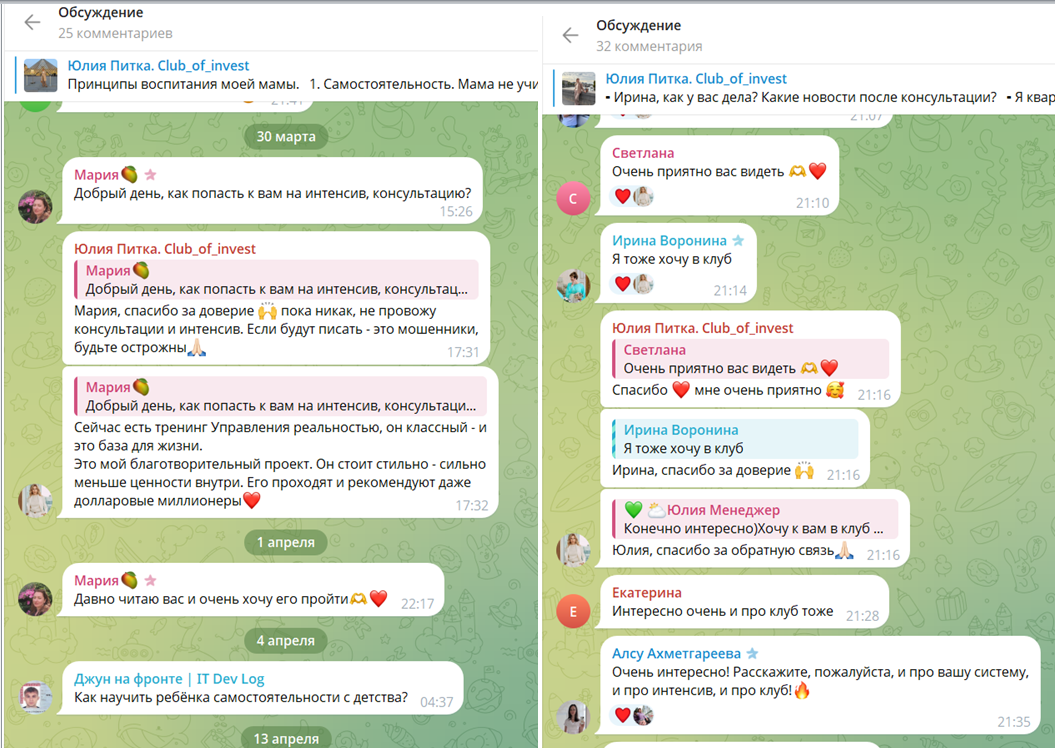Screen dimensions: 1055x748
Task: Click sender name Светлана on the 21:10 message
Action: tap(643, 153)
